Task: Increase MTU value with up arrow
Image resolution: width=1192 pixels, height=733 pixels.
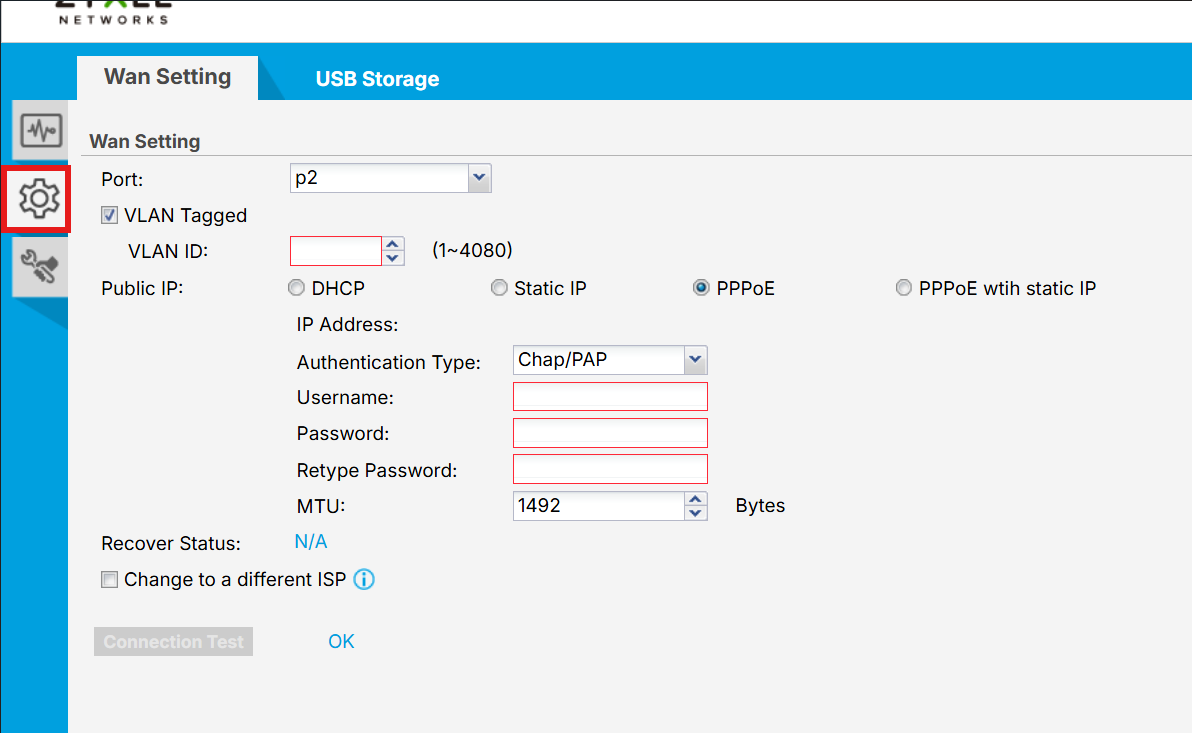Action: click(696, 499)
